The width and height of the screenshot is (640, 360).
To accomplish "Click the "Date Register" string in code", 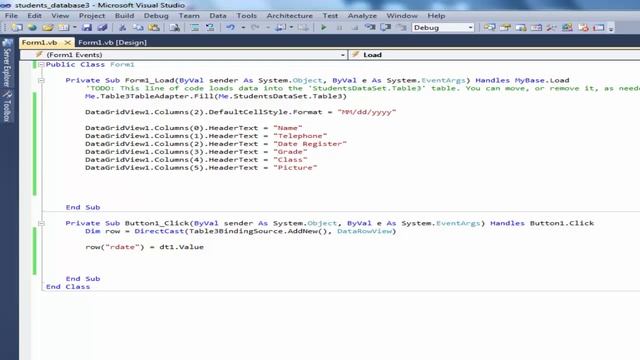I will coord(310,144).
